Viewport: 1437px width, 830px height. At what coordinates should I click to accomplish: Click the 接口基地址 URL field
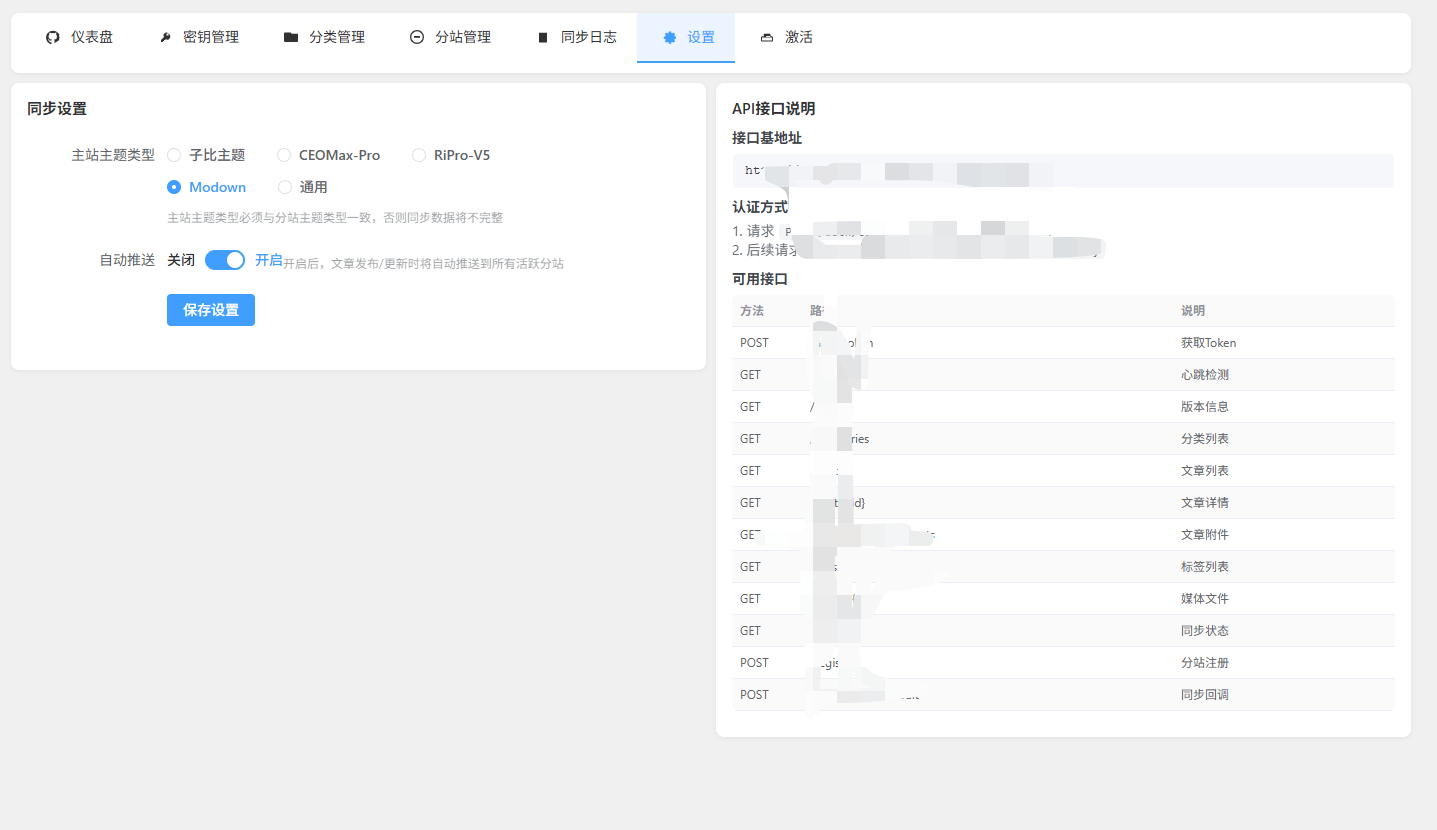(1062, 171)
